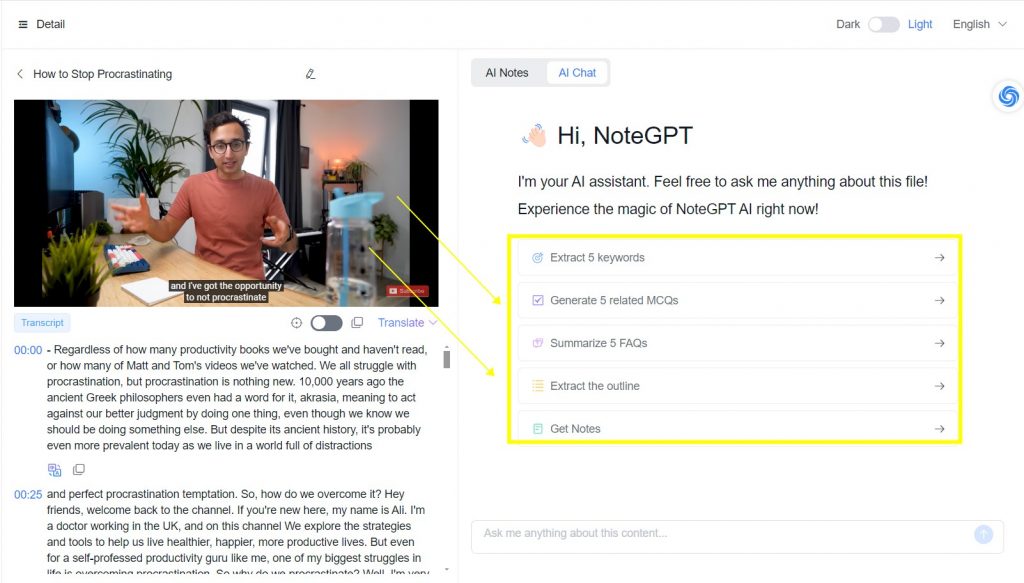The height and width of the screenshot is (583, 1024).
Task: Click the send arrow in the chat input
Action: [x=983, y=533]
